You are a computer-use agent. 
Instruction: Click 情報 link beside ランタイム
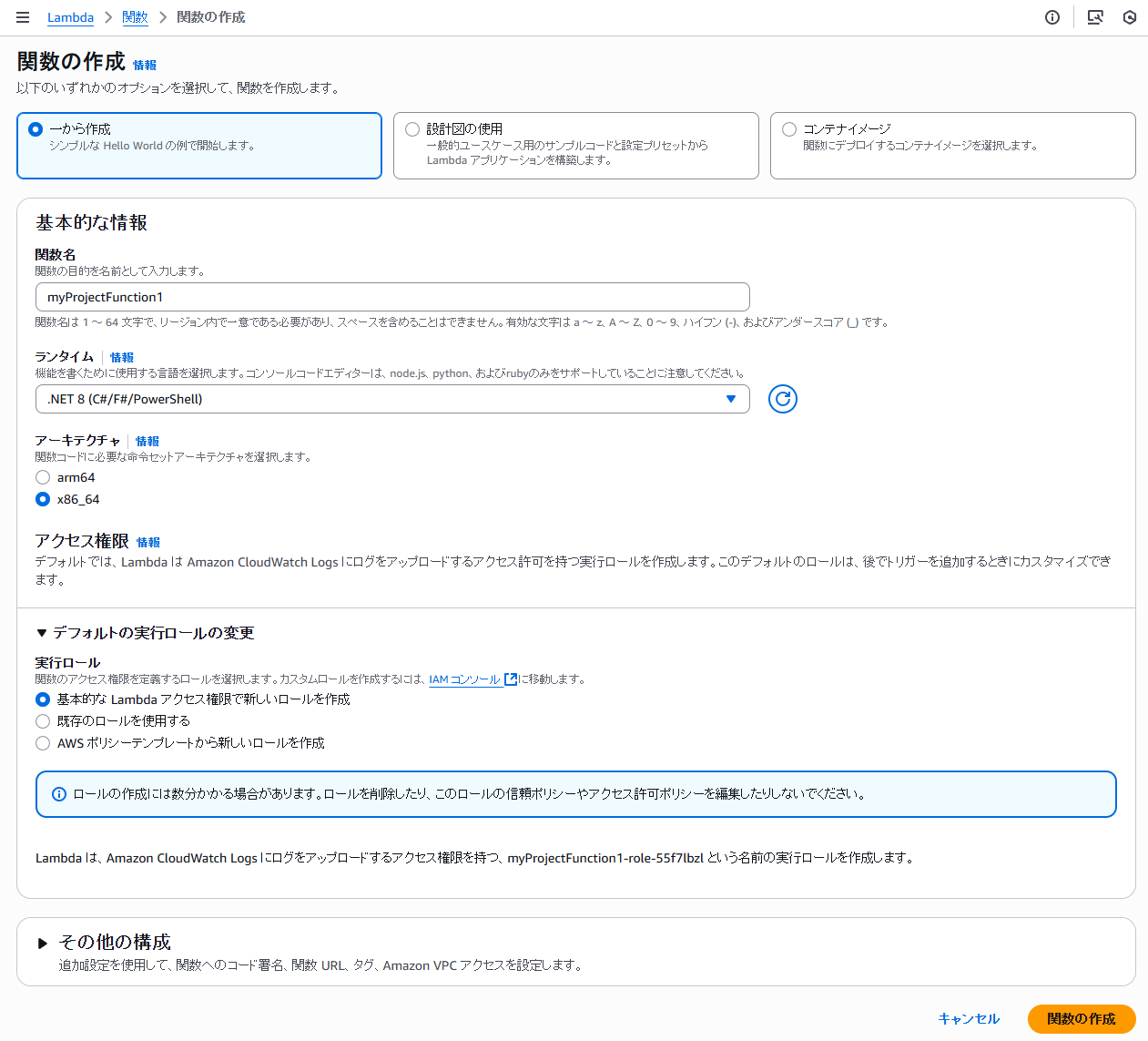[122, 358]
